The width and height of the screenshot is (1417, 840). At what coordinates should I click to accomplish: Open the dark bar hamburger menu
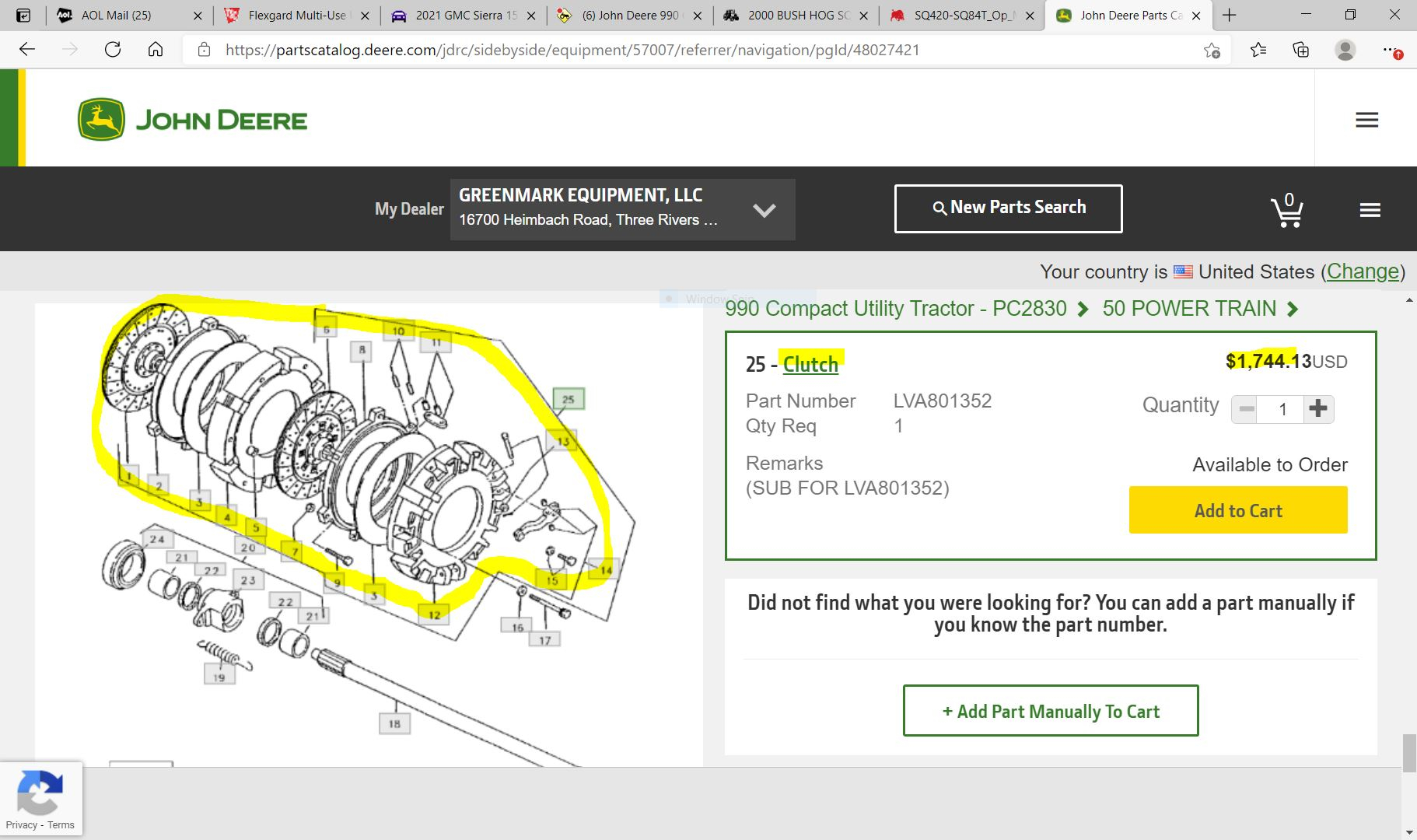tap(1370, 210)
